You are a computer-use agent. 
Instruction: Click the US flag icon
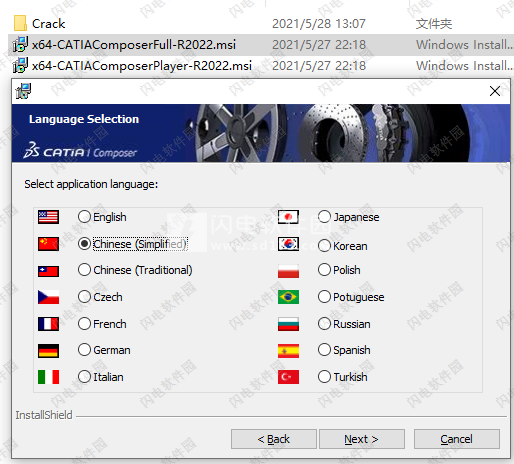pos(48,217)
